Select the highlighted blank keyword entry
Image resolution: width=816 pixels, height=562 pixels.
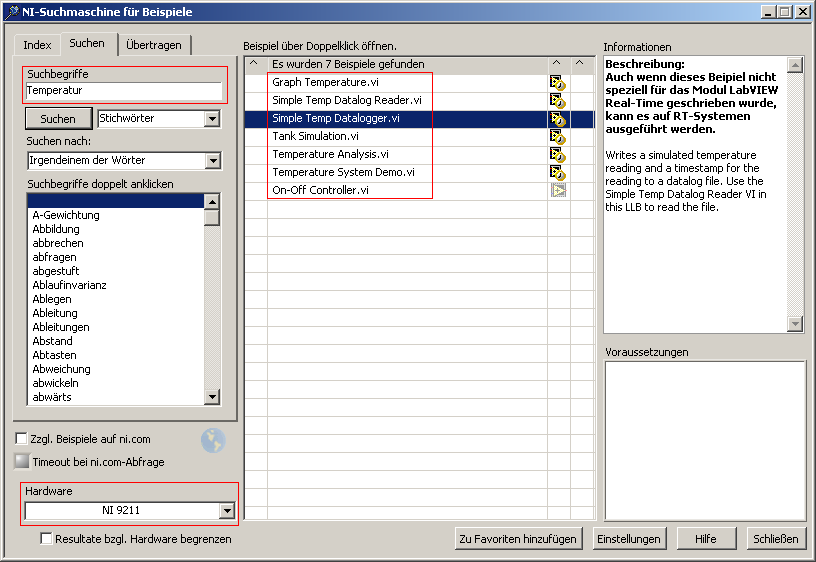click(x=116, y=201)
